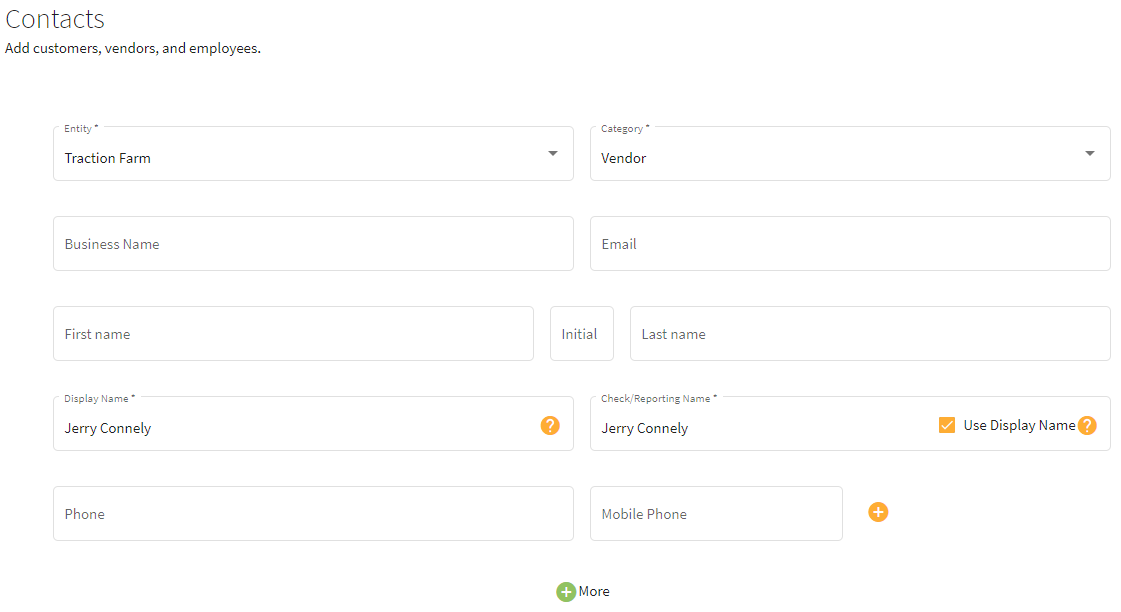Click the Initial input box
The image size is (1121, 612).
pyautogui.click(x=582, y=334)
